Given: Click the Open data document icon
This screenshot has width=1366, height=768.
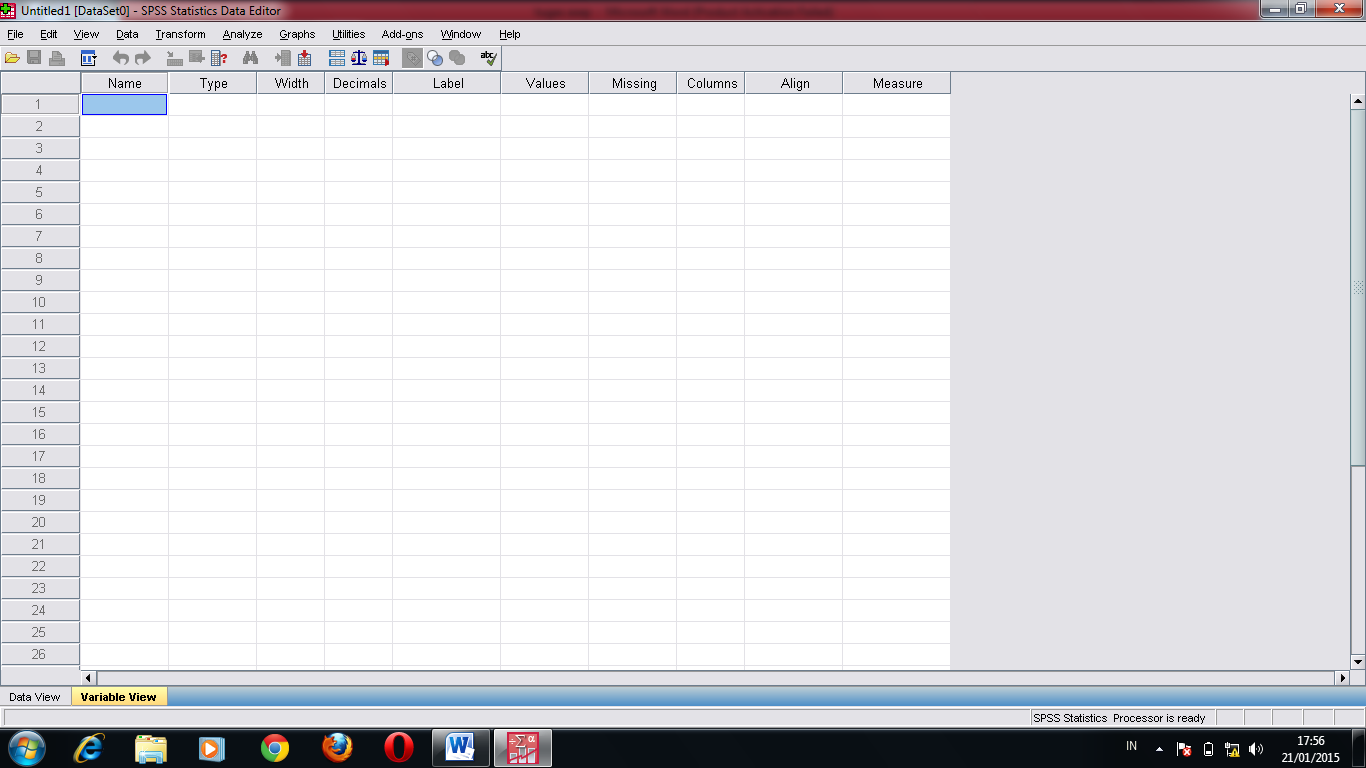Looking at the screenshot, I should [x=12, y=58].
